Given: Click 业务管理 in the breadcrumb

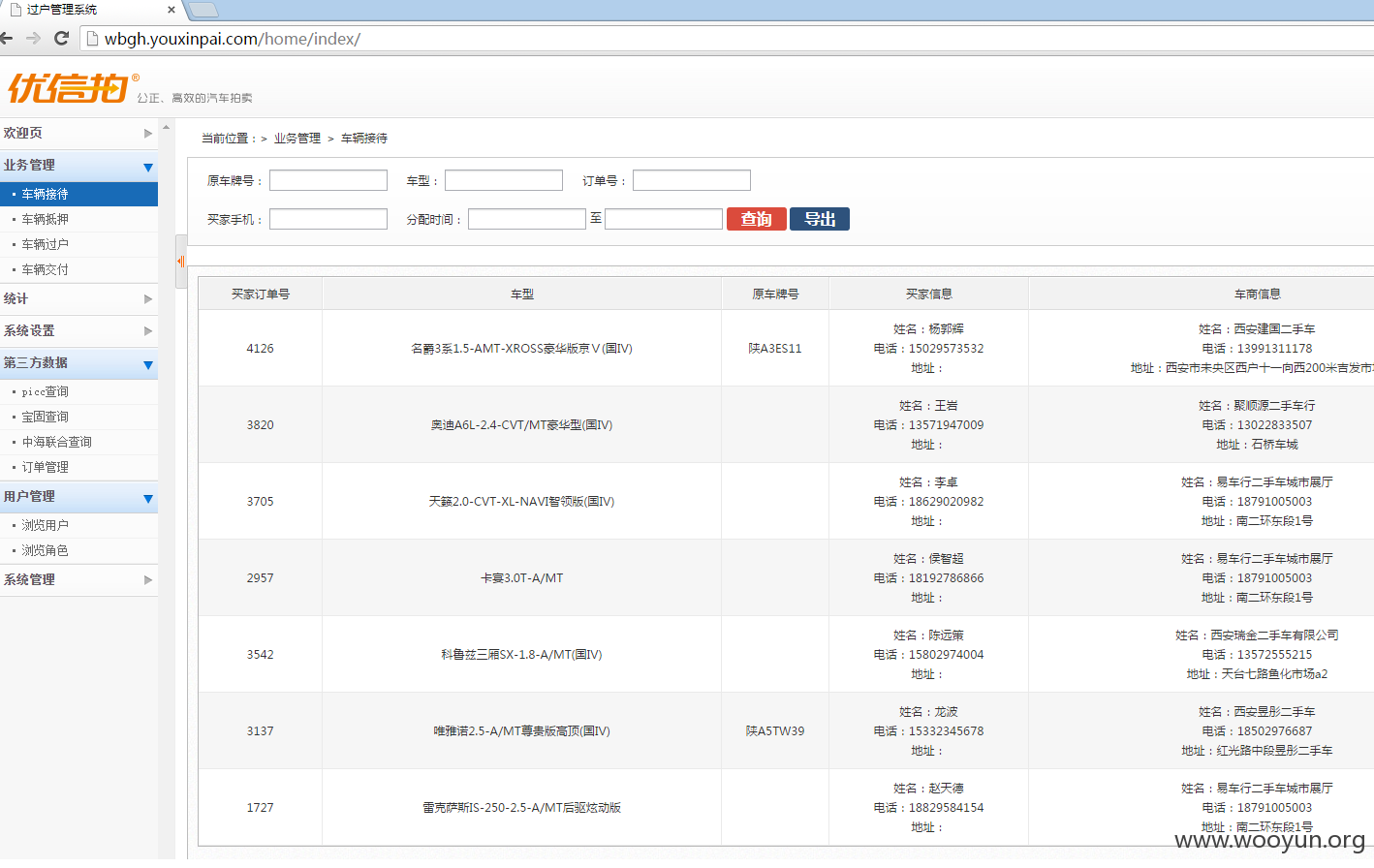Looking at the screenshot, I should pyautogui.click(x=297, y=139).
